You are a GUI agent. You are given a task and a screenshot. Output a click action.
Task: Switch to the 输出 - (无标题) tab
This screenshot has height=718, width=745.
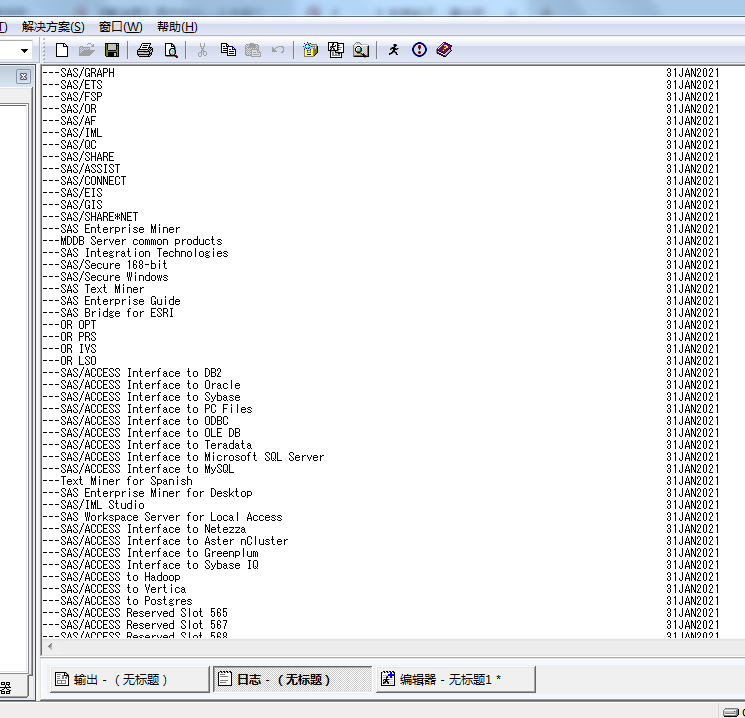tap(129, 680)
